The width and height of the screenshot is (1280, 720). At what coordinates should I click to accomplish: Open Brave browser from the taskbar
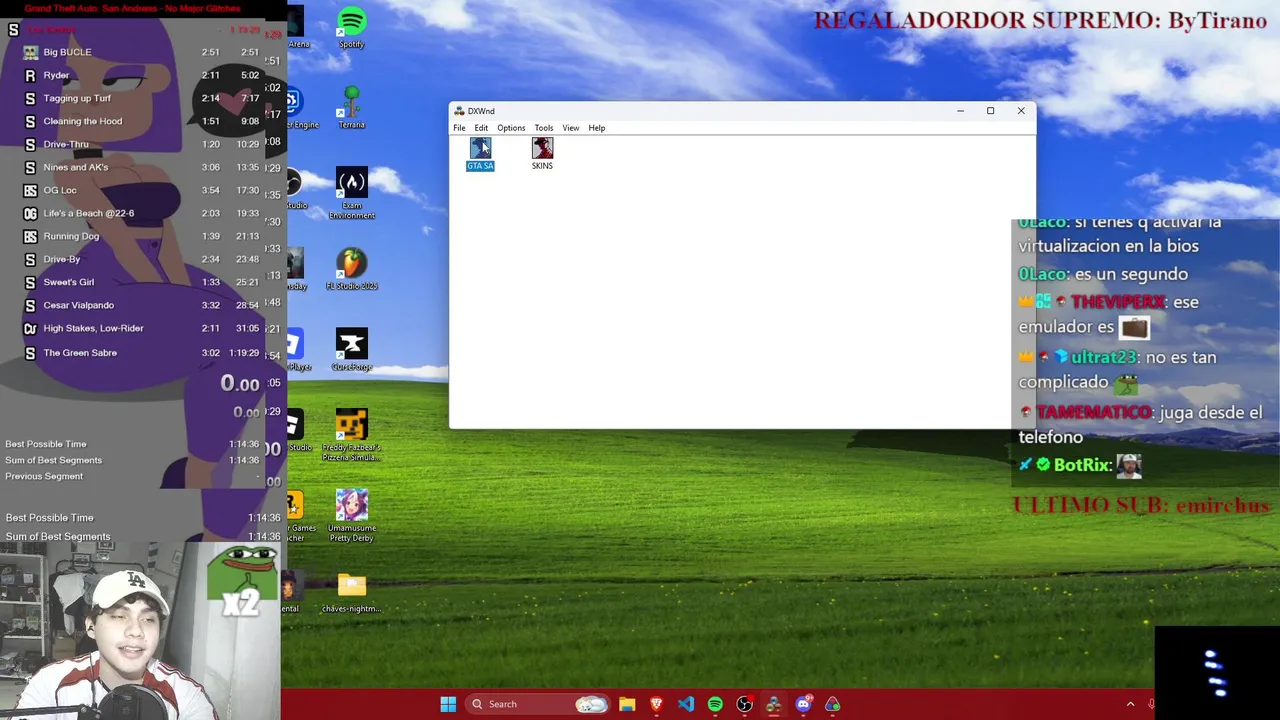pos(656,704)
